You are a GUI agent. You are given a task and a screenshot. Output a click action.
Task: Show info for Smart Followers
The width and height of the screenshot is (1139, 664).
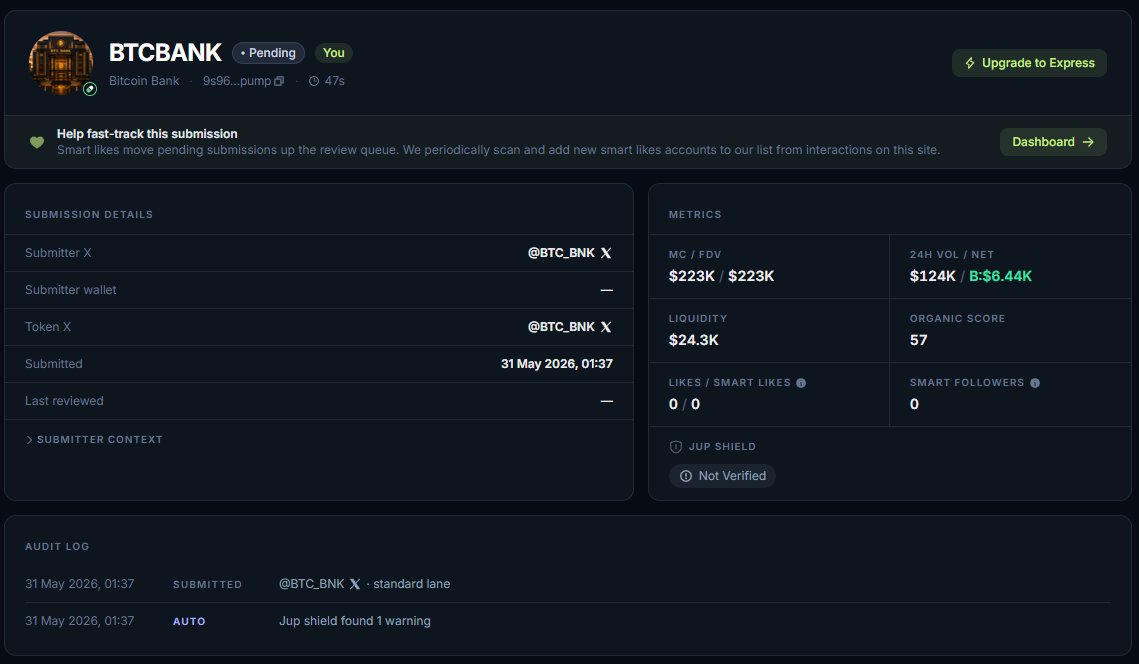point(1034,383)
